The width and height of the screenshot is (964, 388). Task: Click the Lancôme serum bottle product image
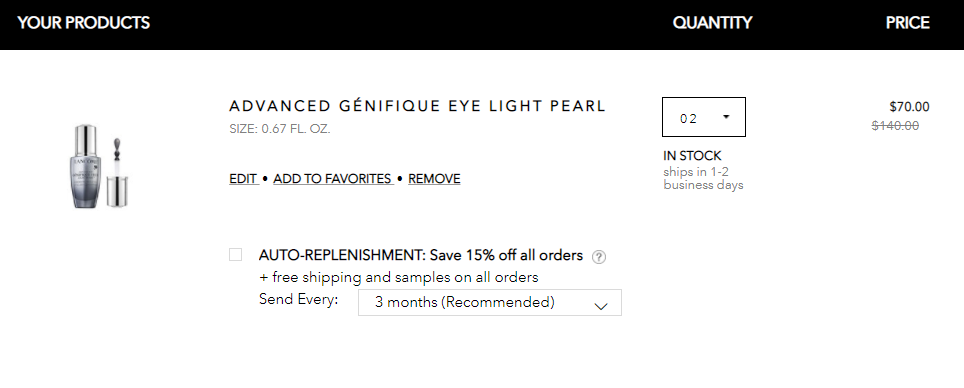[99, 165]
